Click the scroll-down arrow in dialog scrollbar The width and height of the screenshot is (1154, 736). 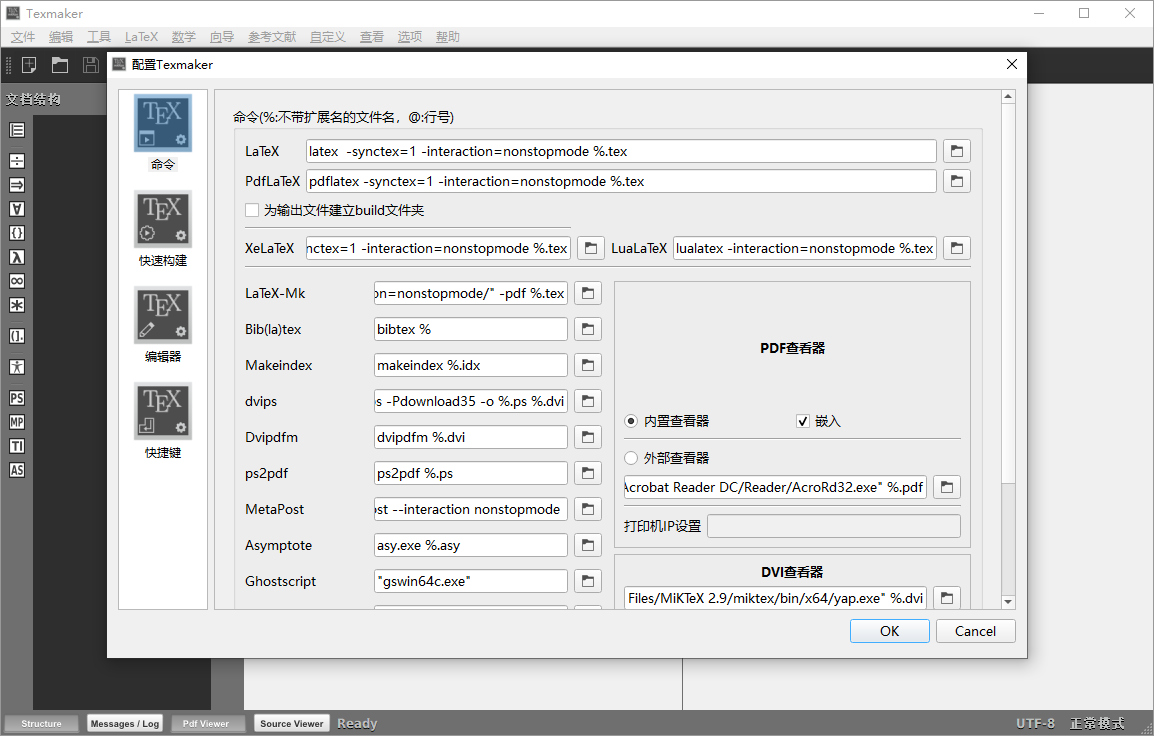[1008, 601]
